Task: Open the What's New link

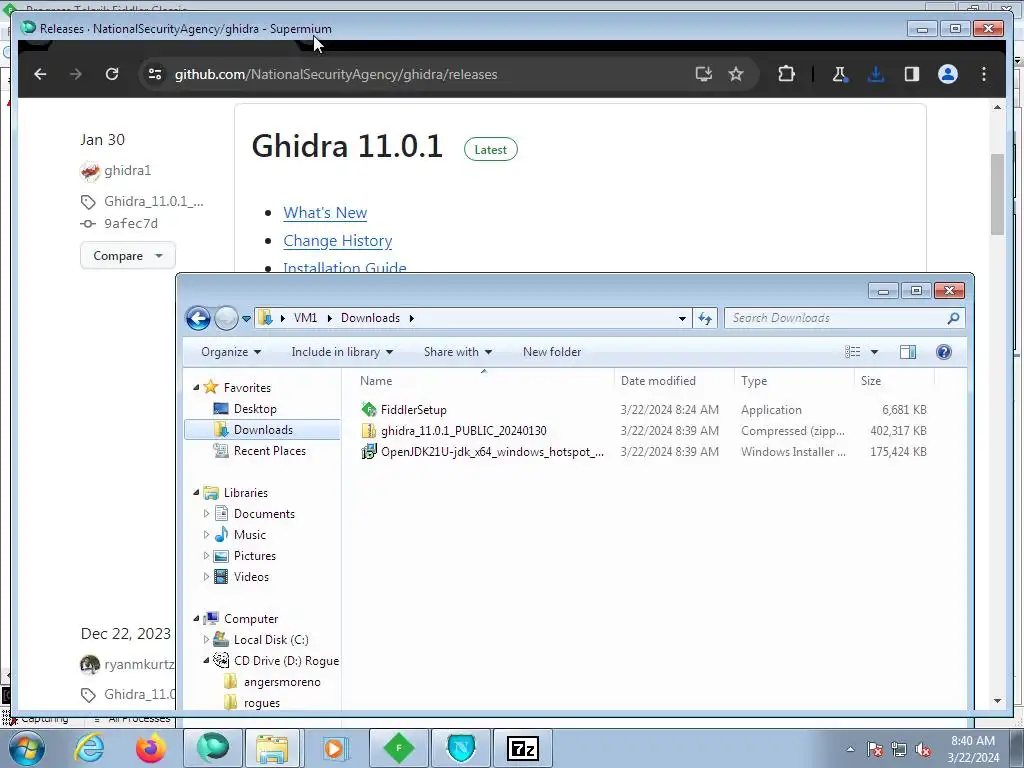Action: click(x=325, y=213)
